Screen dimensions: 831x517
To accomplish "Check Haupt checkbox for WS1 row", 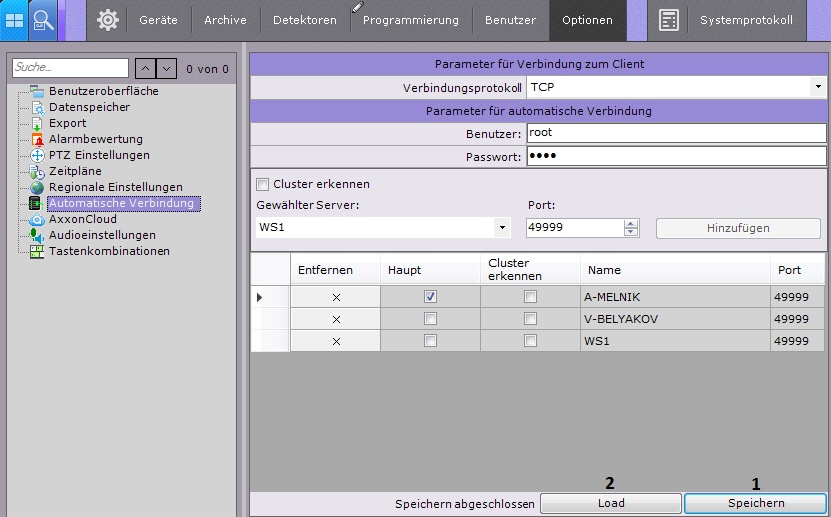I will [430, 341].
